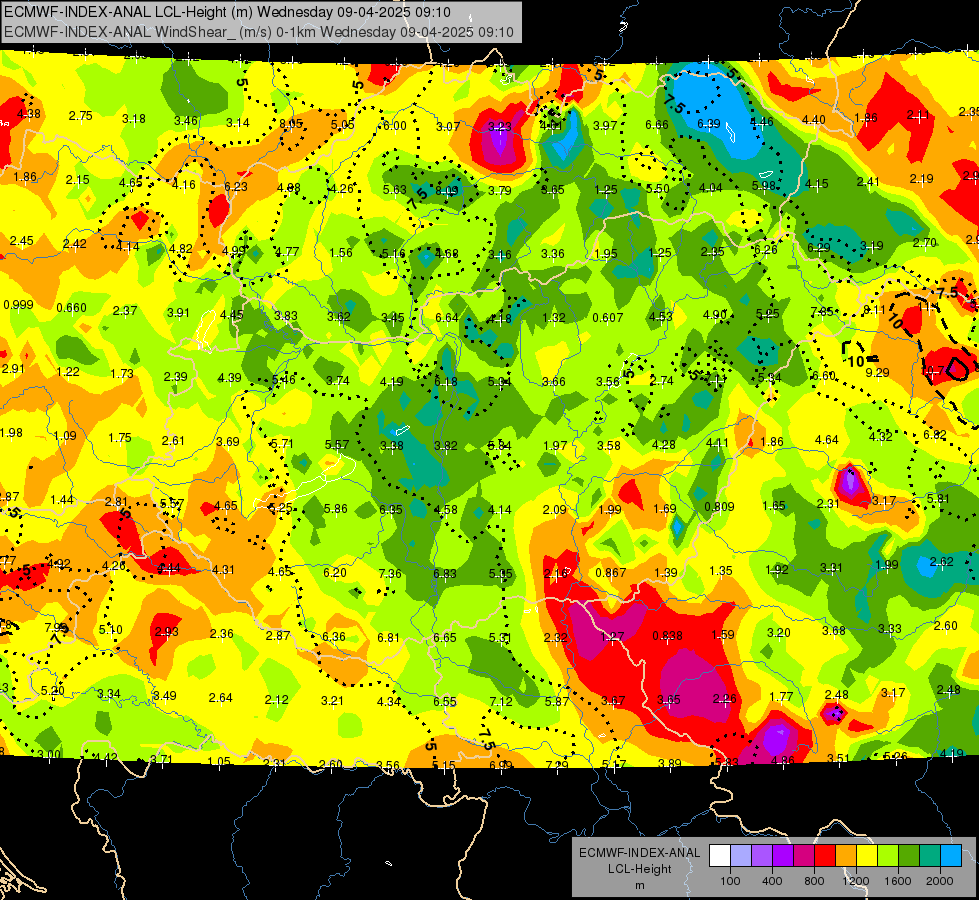Click the wind shear value '7.12'
Screen dimensions: 979x900
pos(501,701)
